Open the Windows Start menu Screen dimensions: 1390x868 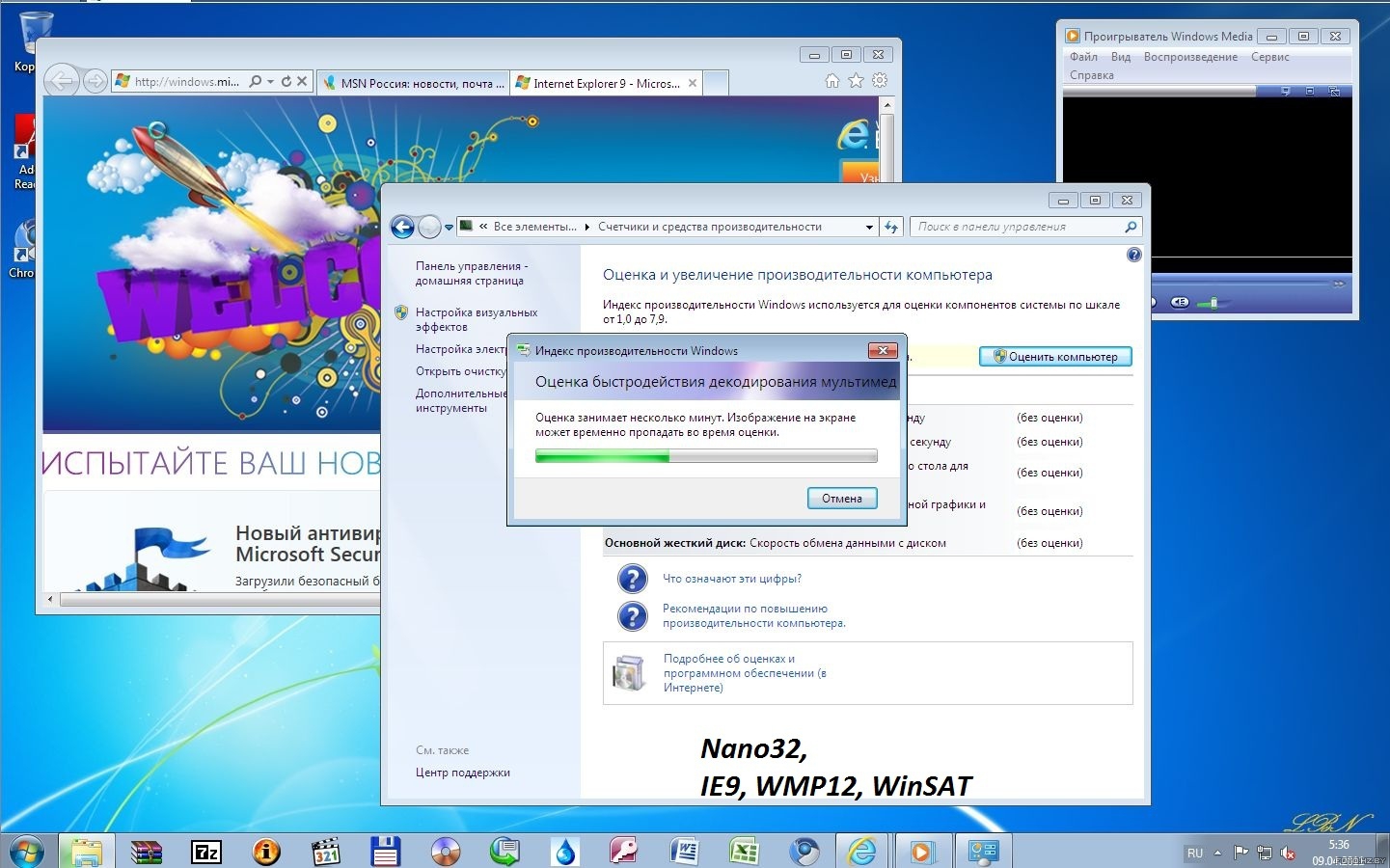pyautogui.click(x=27, y=852)
